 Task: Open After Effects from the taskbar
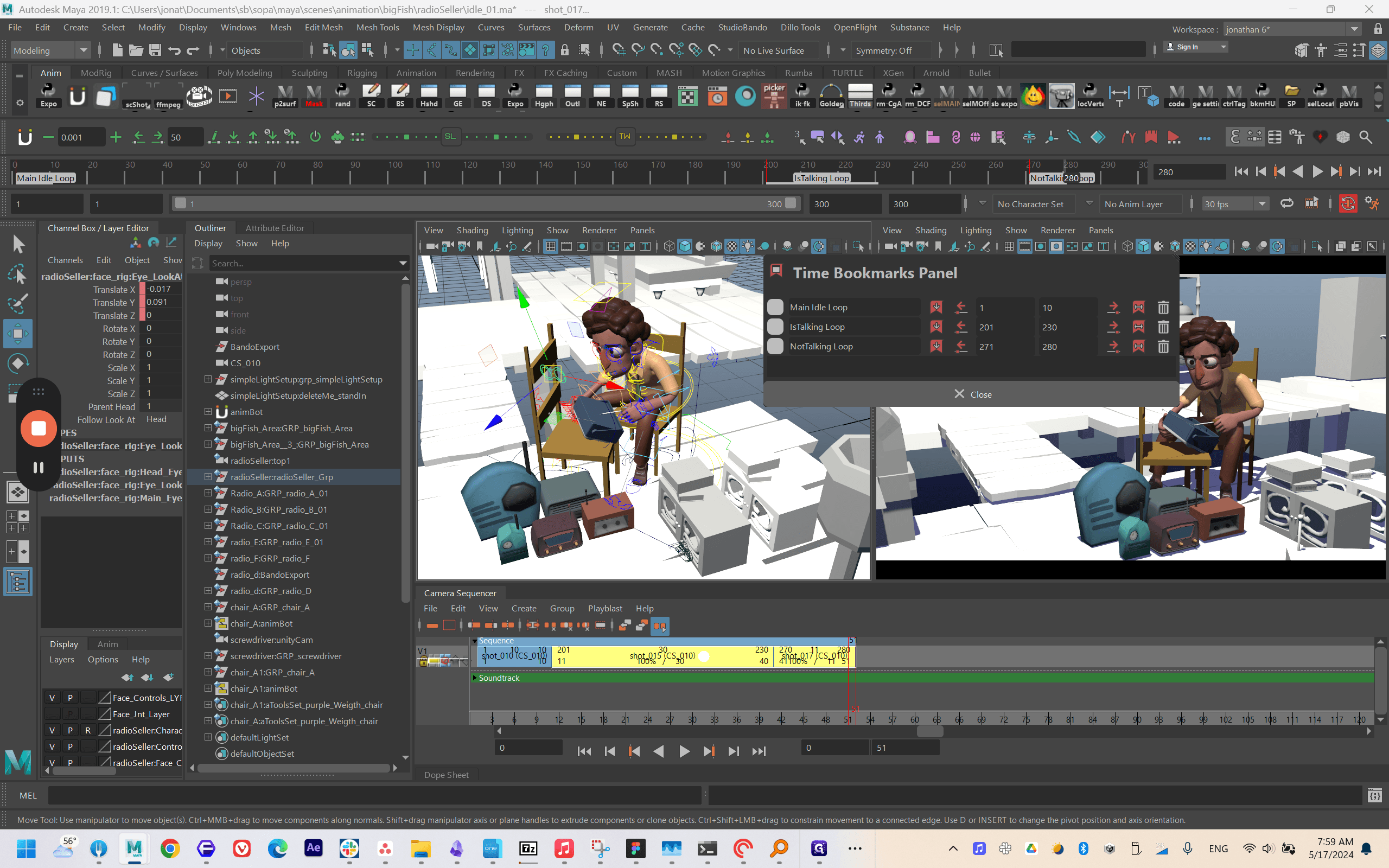pos(314,848)
